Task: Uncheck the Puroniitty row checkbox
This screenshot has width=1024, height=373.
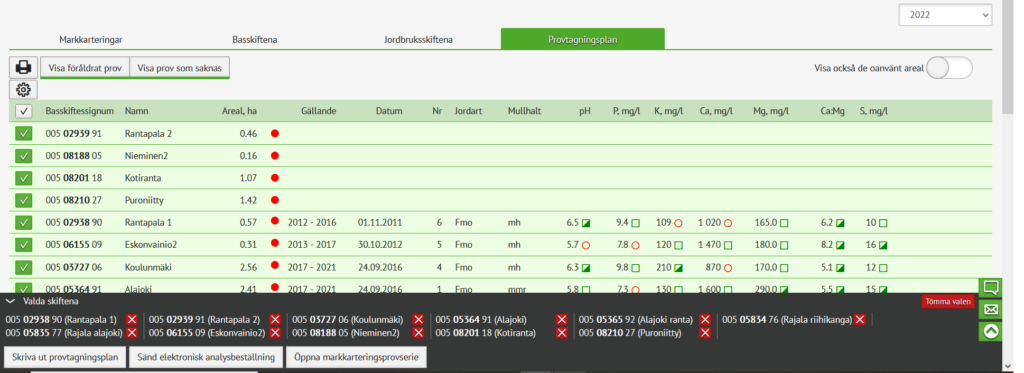Action: [24, 201]
